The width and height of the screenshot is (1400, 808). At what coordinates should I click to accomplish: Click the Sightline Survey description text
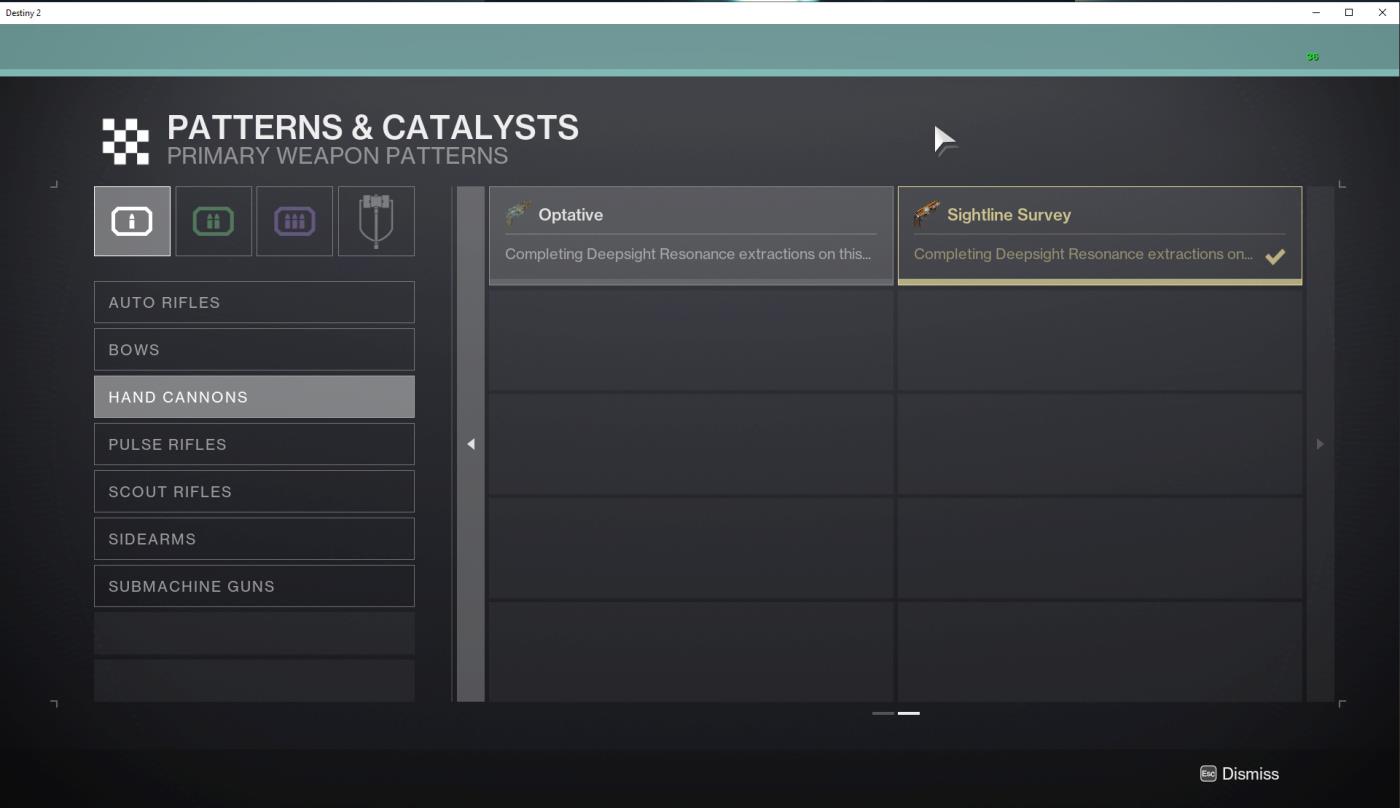[x=1083, y=254]
